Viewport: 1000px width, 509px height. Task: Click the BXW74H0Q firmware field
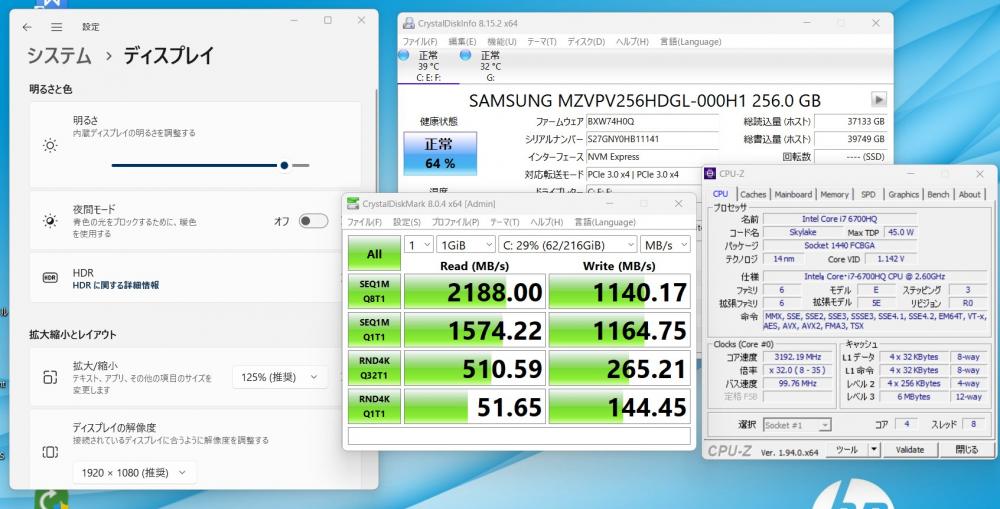pos(652,121)
